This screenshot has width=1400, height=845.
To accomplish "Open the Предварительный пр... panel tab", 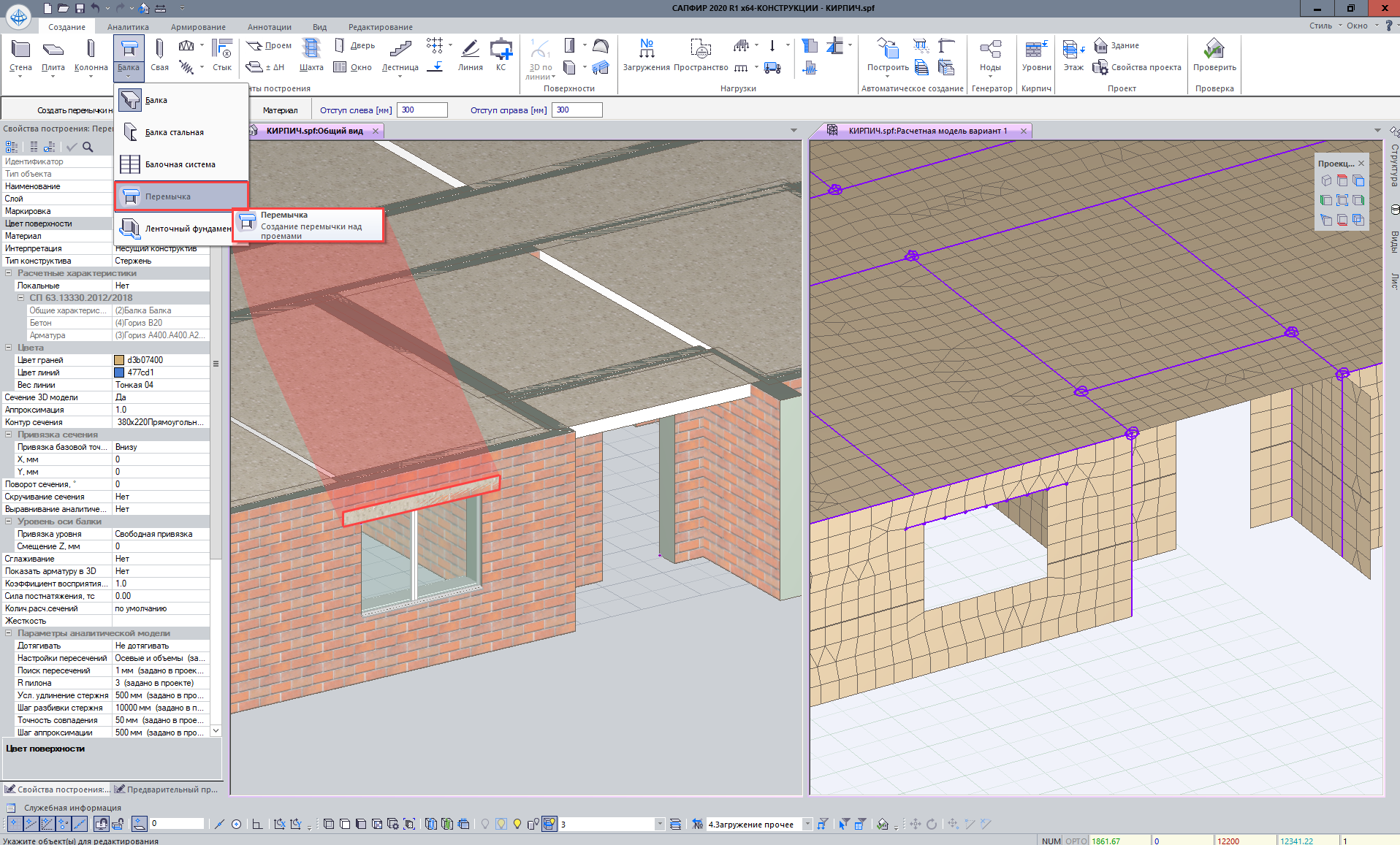I will 167,789.
